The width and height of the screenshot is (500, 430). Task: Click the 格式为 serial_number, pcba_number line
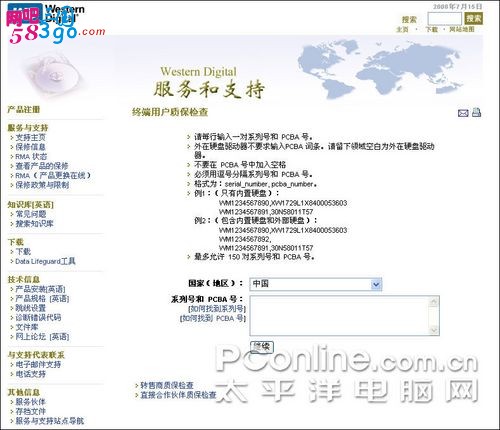point(255,184)
